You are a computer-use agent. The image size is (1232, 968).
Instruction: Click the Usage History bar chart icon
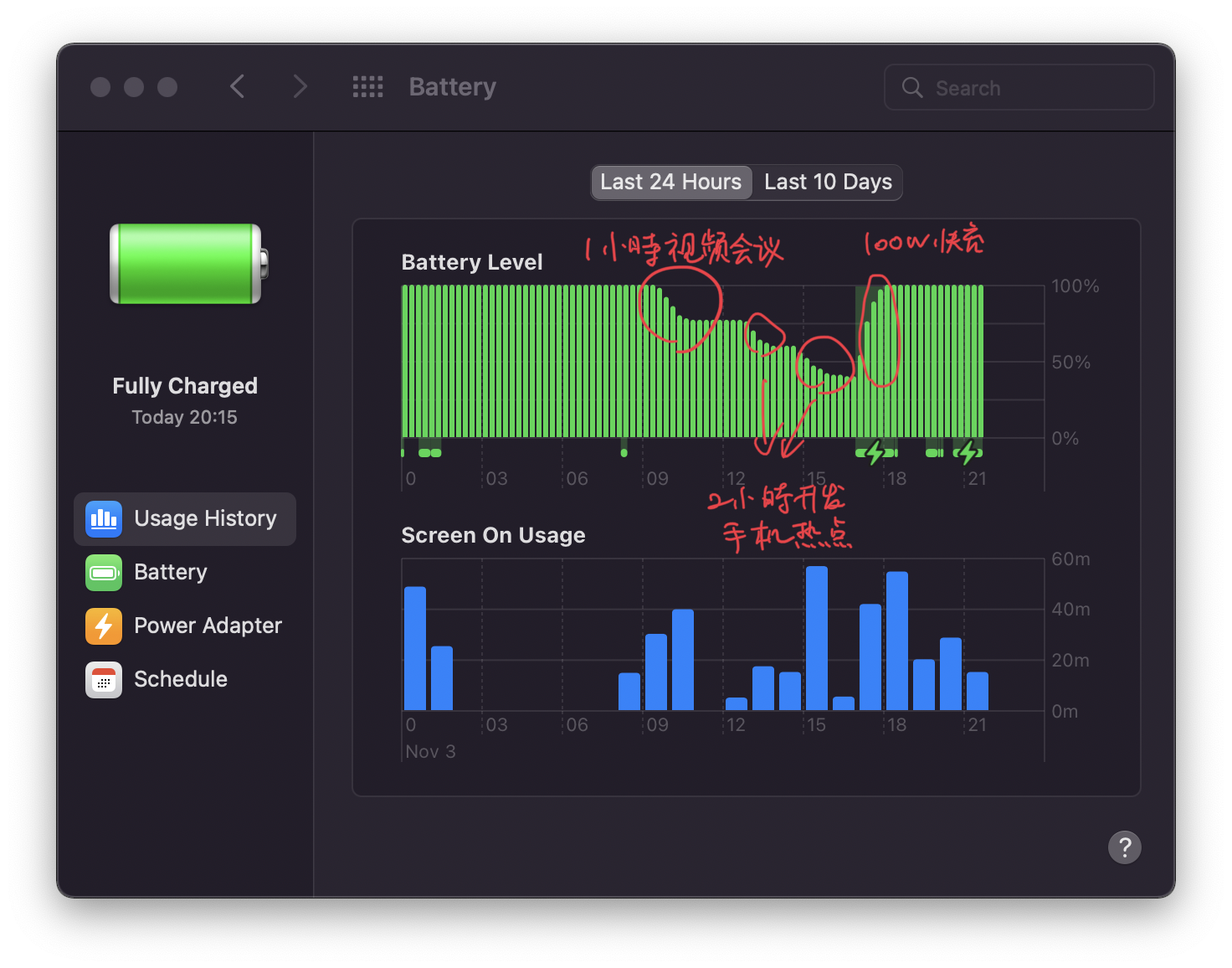point(104,519)
